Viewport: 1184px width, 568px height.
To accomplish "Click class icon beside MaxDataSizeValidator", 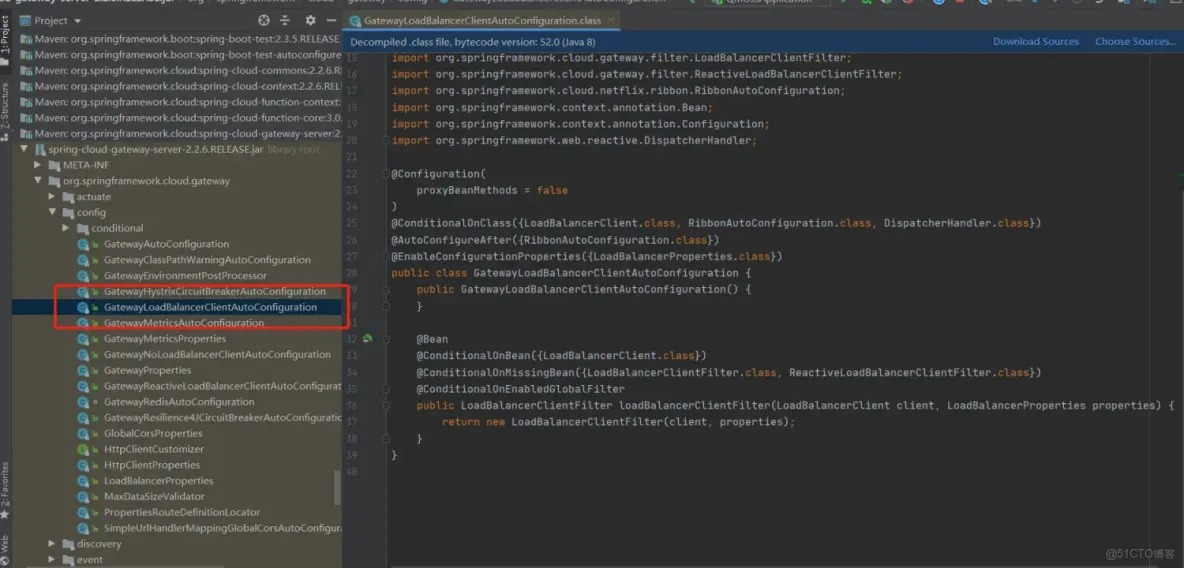I will (84, 497).
